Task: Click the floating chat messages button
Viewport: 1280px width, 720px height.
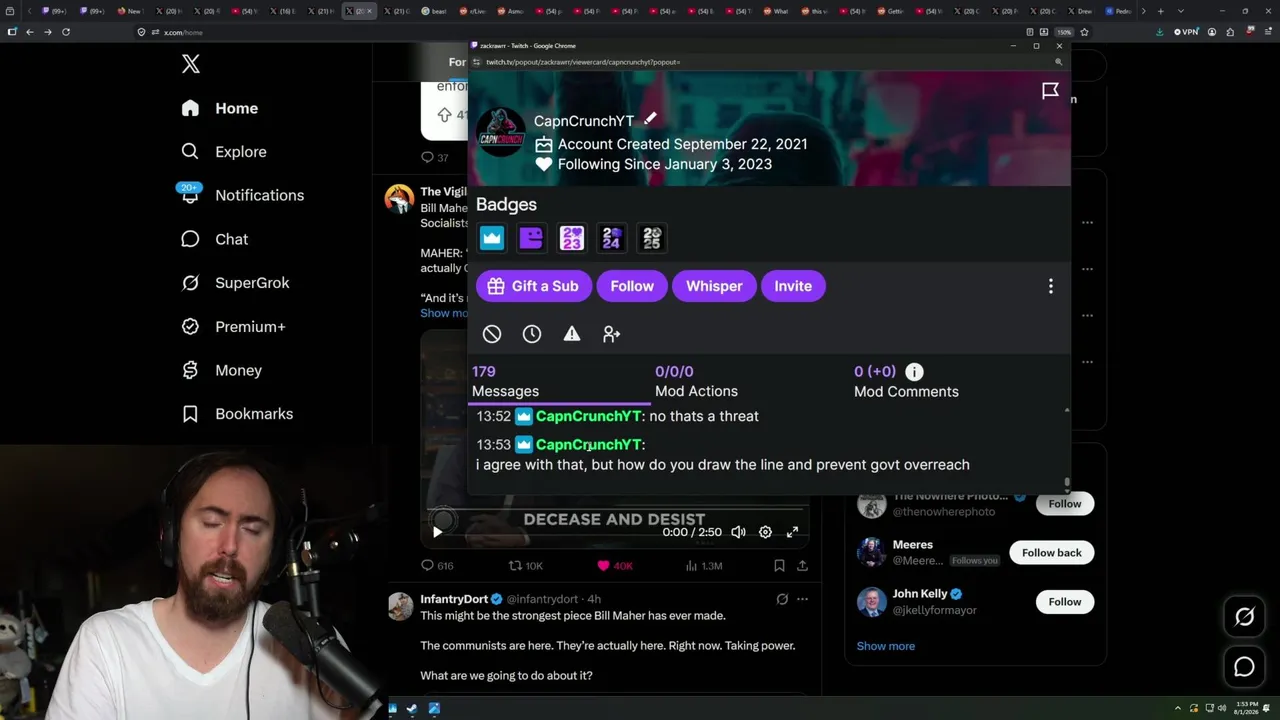Action: (1244, 667)
